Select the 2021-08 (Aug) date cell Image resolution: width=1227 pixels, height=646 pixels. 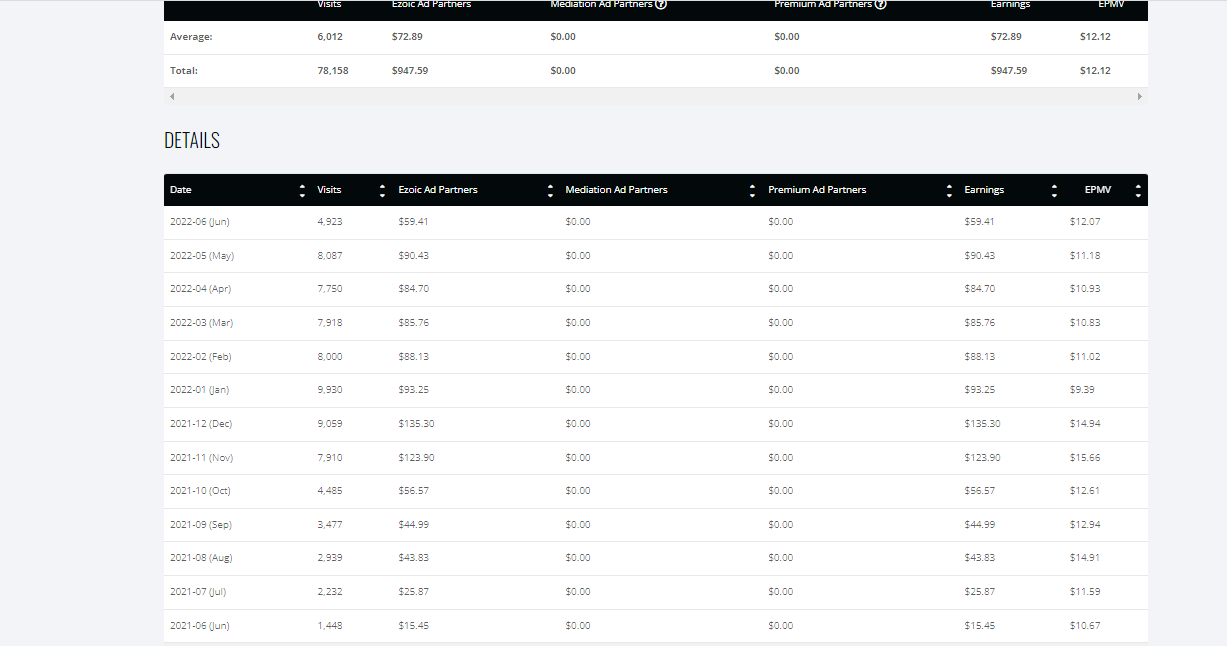tap(201, 558)
